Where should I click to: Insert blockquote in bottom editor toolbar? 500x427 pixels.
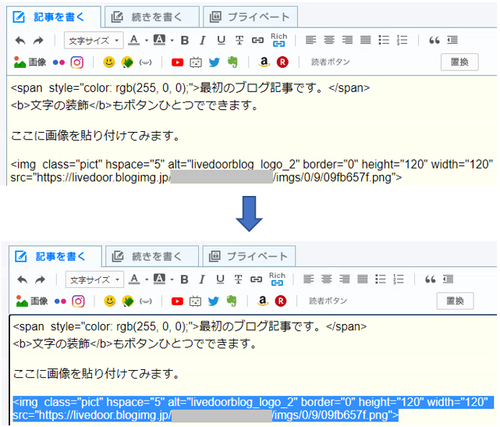(x=430, y=279)
